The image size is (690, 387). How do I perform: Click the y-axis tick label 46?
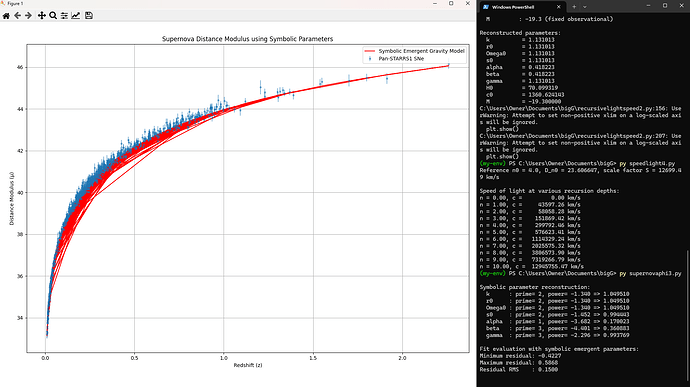click(21, 67)
